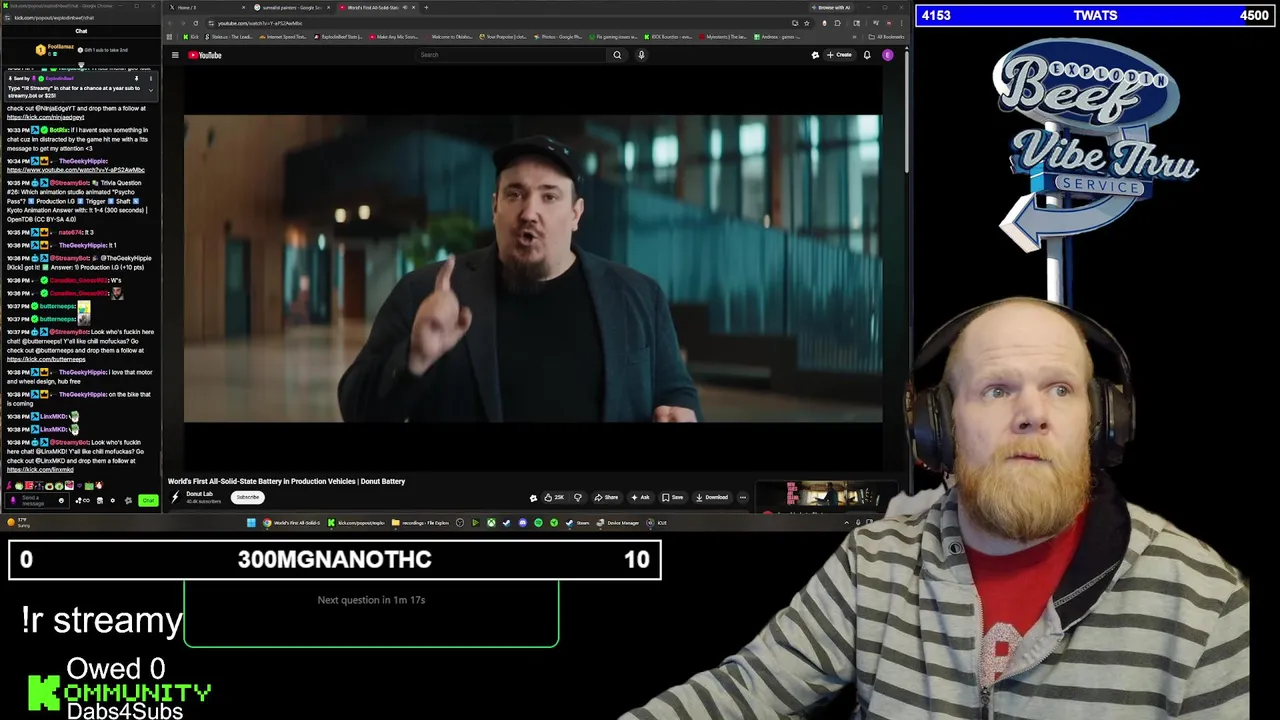Image resolution: width=1280 pixels, height=720 pixels.
Task: Open the kick.com/ninjaedgeyt link in chat
Action: point(45,117)
